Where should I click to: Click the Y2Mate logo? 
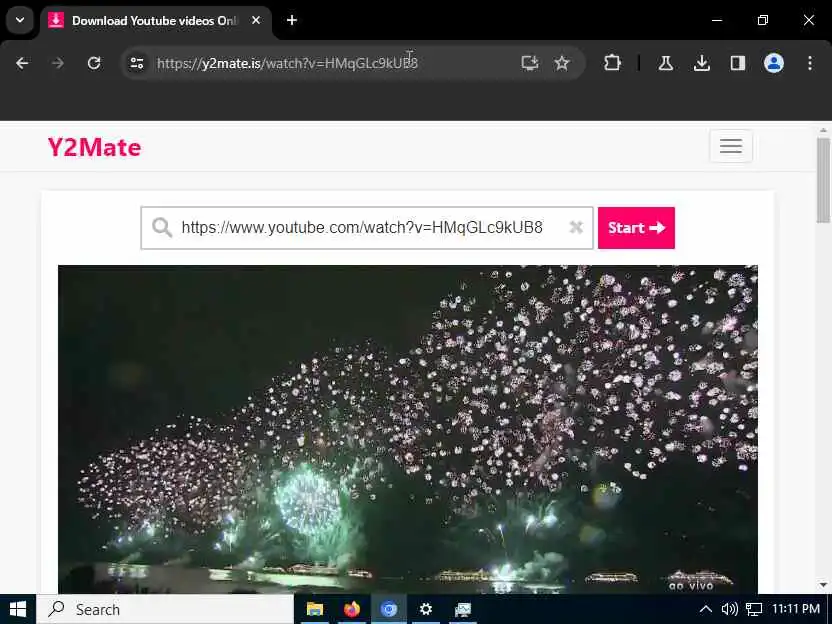94,147
